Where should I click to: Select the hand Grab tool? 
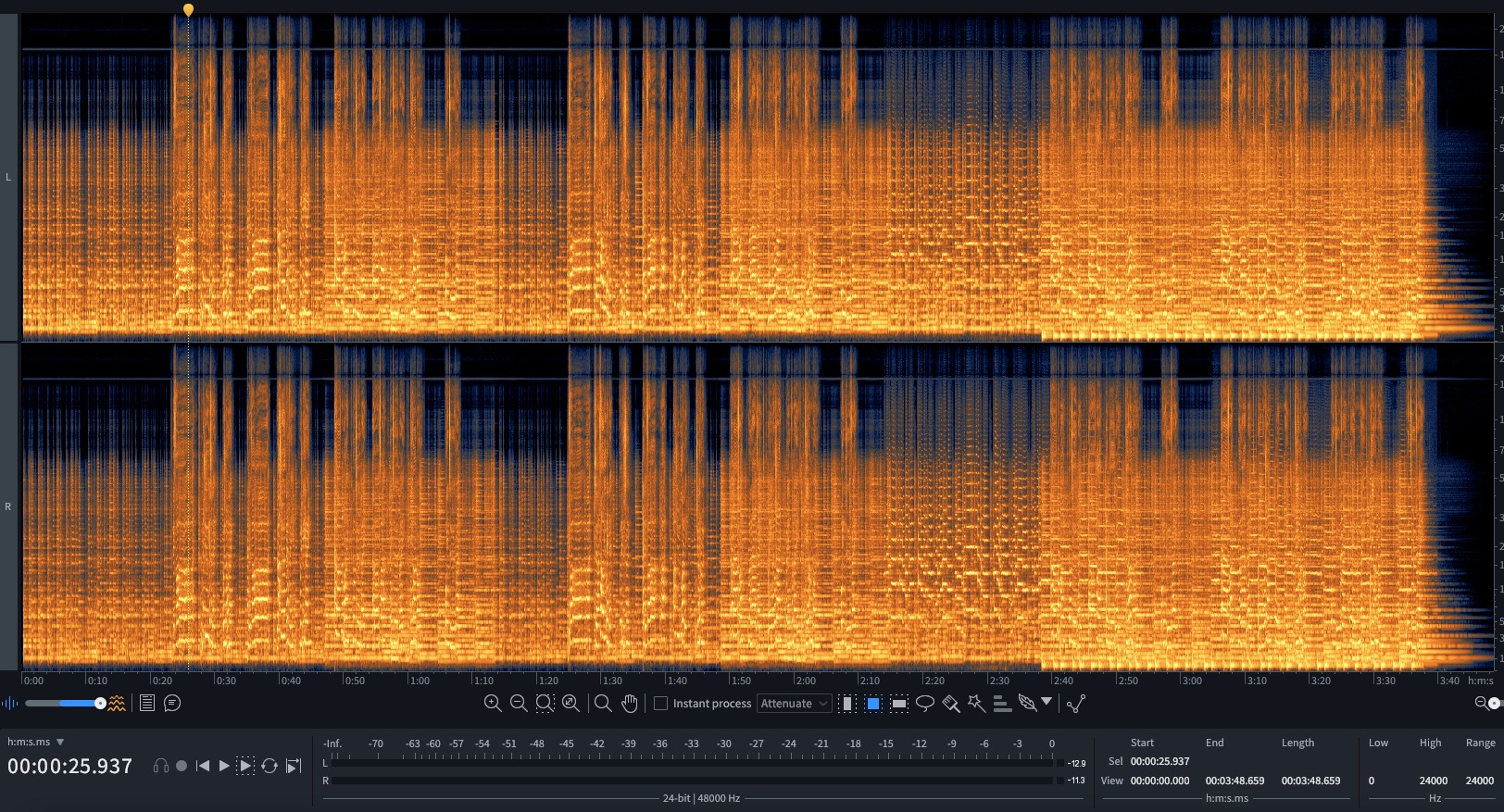[x=630, y=704]
